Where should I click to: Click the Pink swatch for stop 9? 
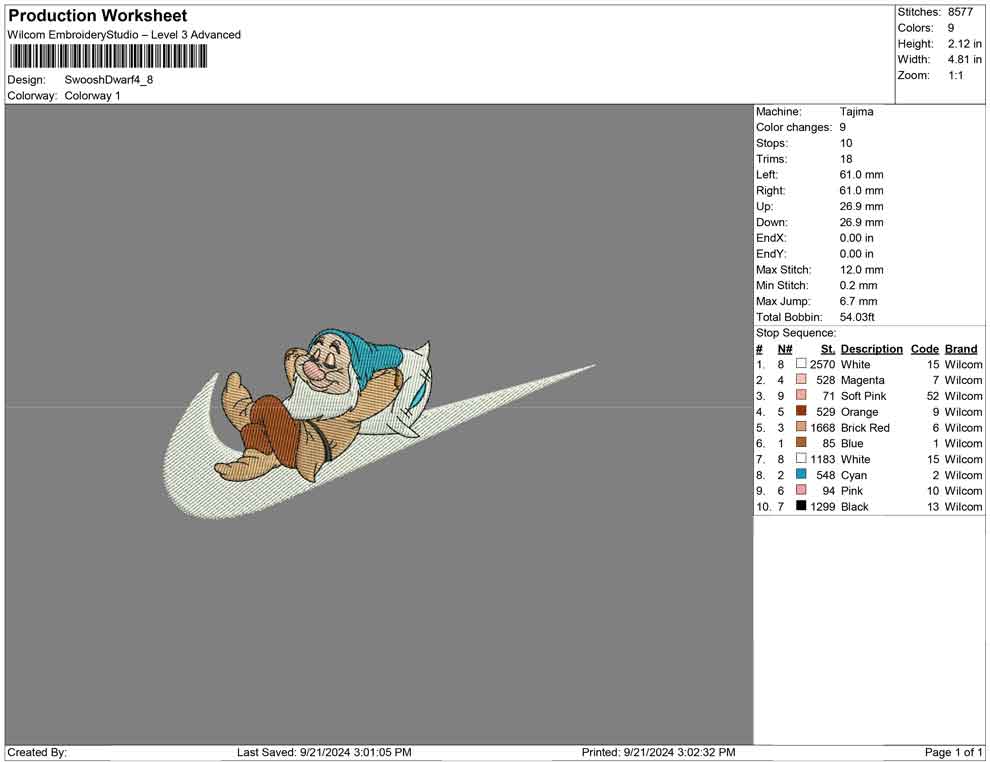click(x=801, y=490)
